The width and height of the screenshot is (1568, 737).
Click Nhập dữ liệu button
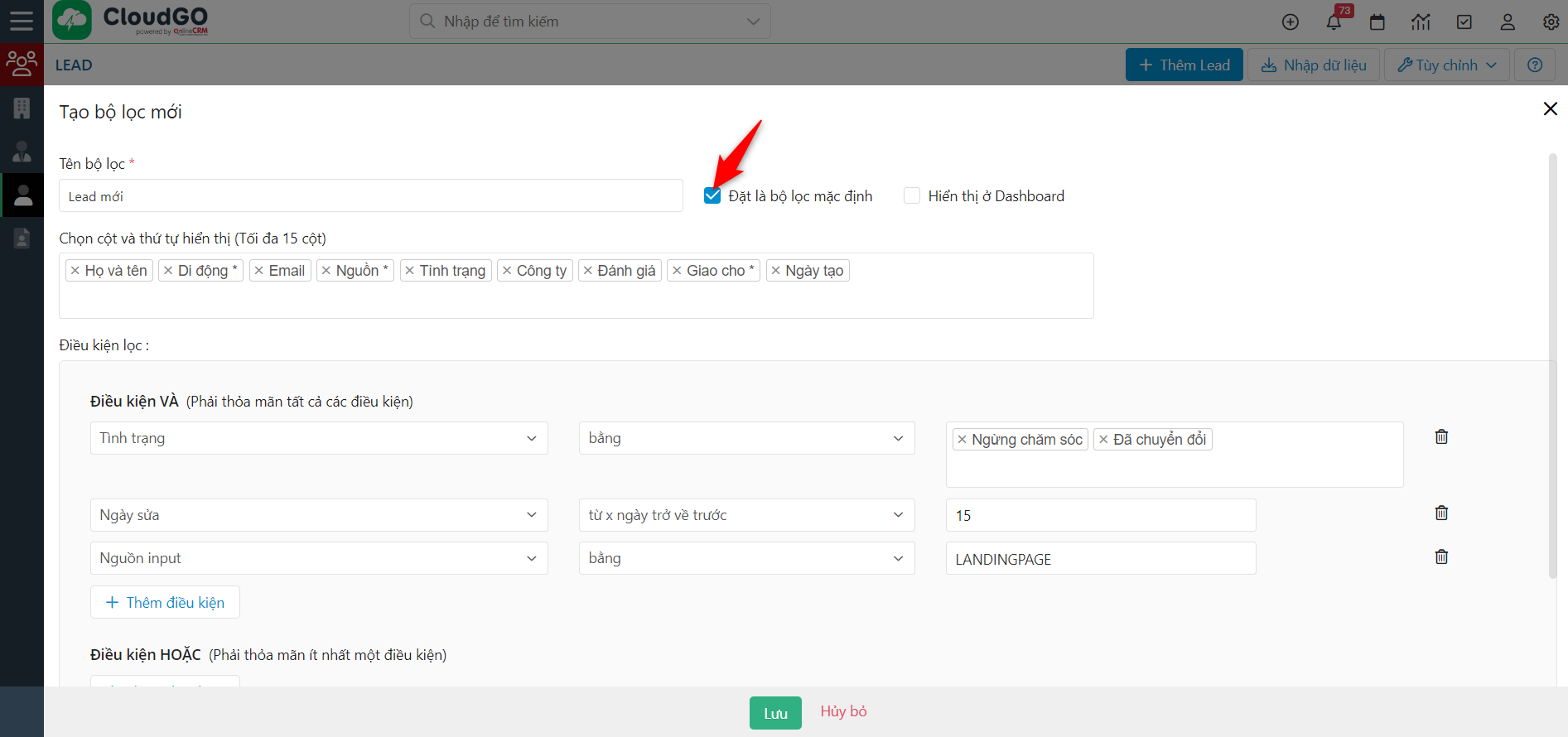point(1314,65)
